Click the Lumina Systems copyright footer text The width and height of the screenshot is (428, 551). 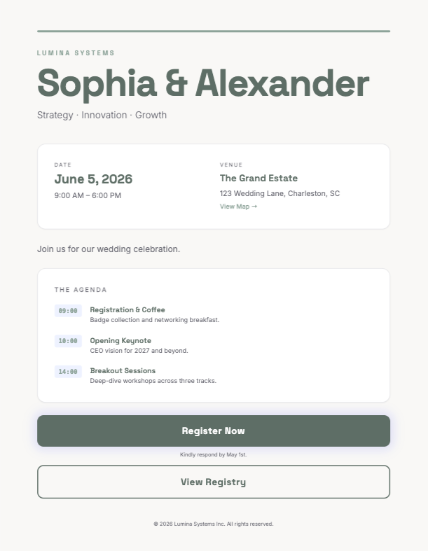coord(214,524)
